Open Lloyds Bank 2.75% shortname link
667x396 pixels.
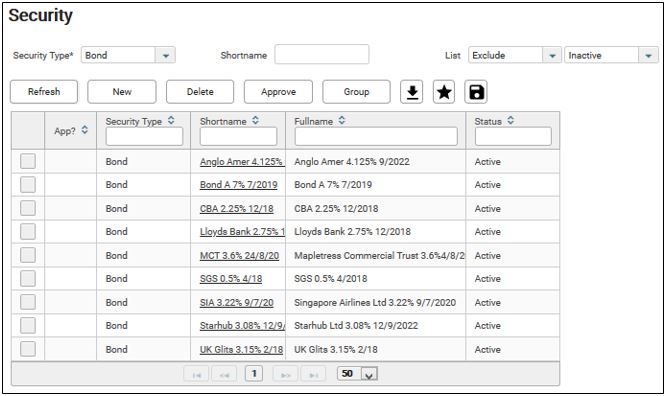(x=242, y=232)
